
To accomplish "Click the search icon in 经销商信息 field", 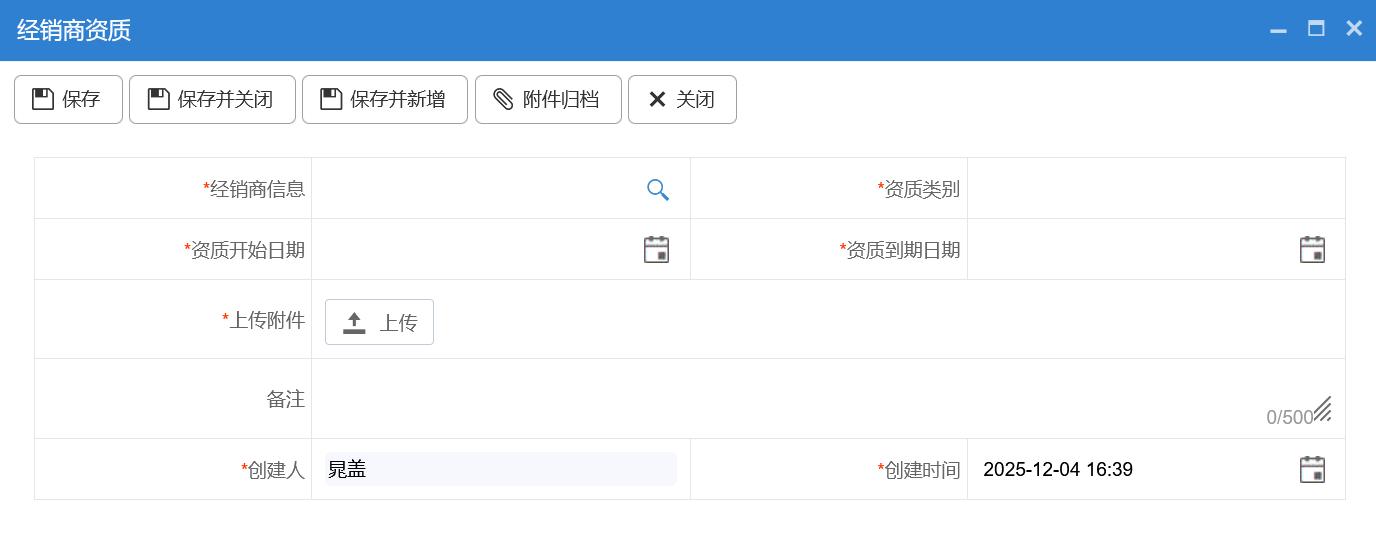I will click(657, 190).
